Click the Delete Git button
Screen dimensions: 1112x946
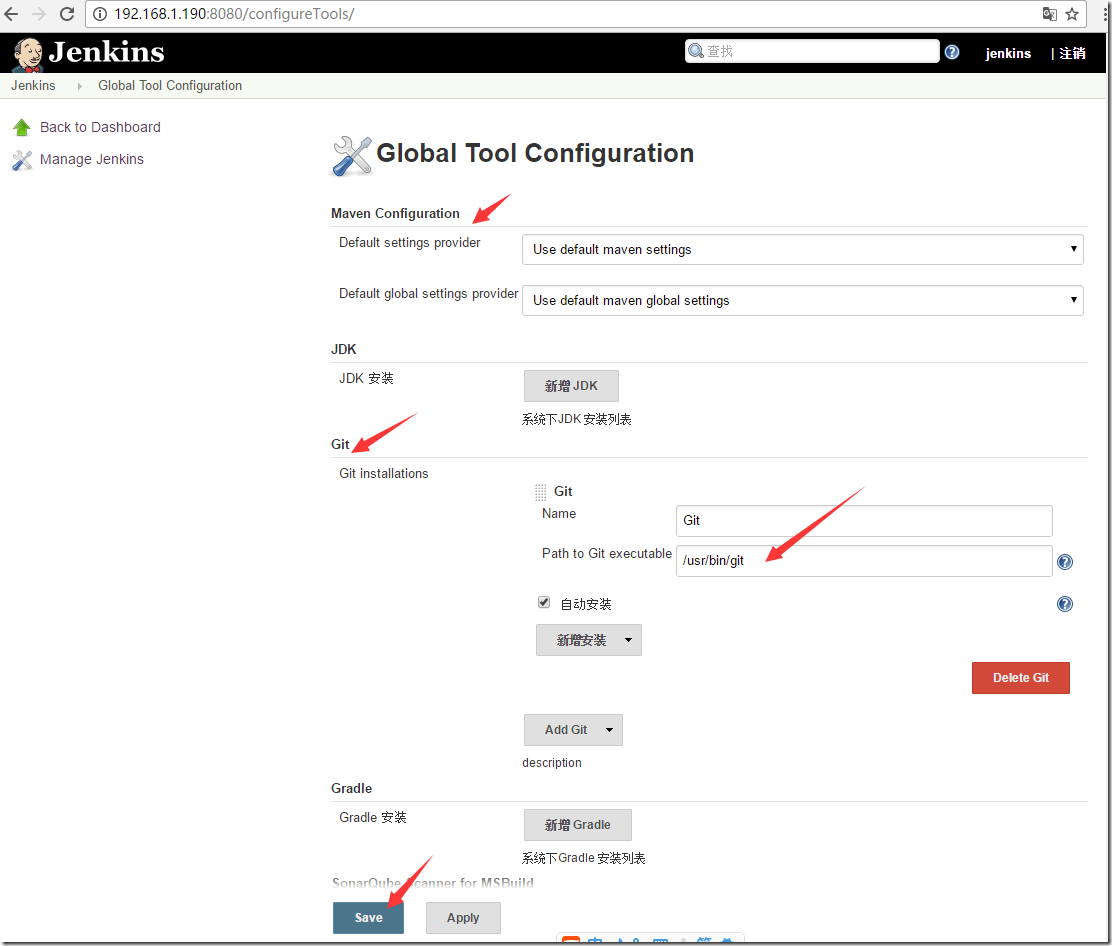[1021, 678]
